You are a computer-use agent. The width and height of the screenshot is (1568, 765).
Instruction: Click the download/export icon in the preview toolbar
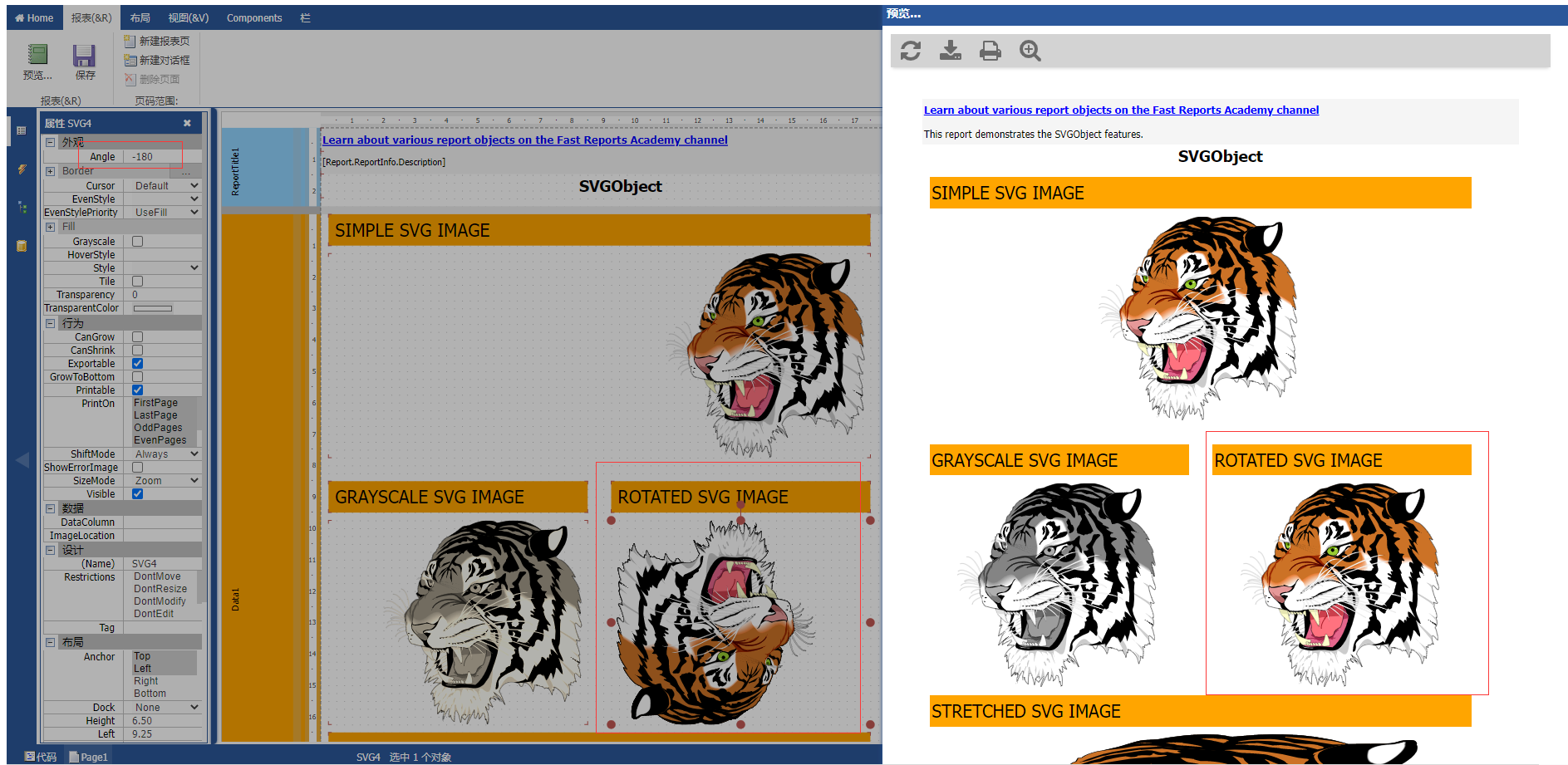coord(951,51)
